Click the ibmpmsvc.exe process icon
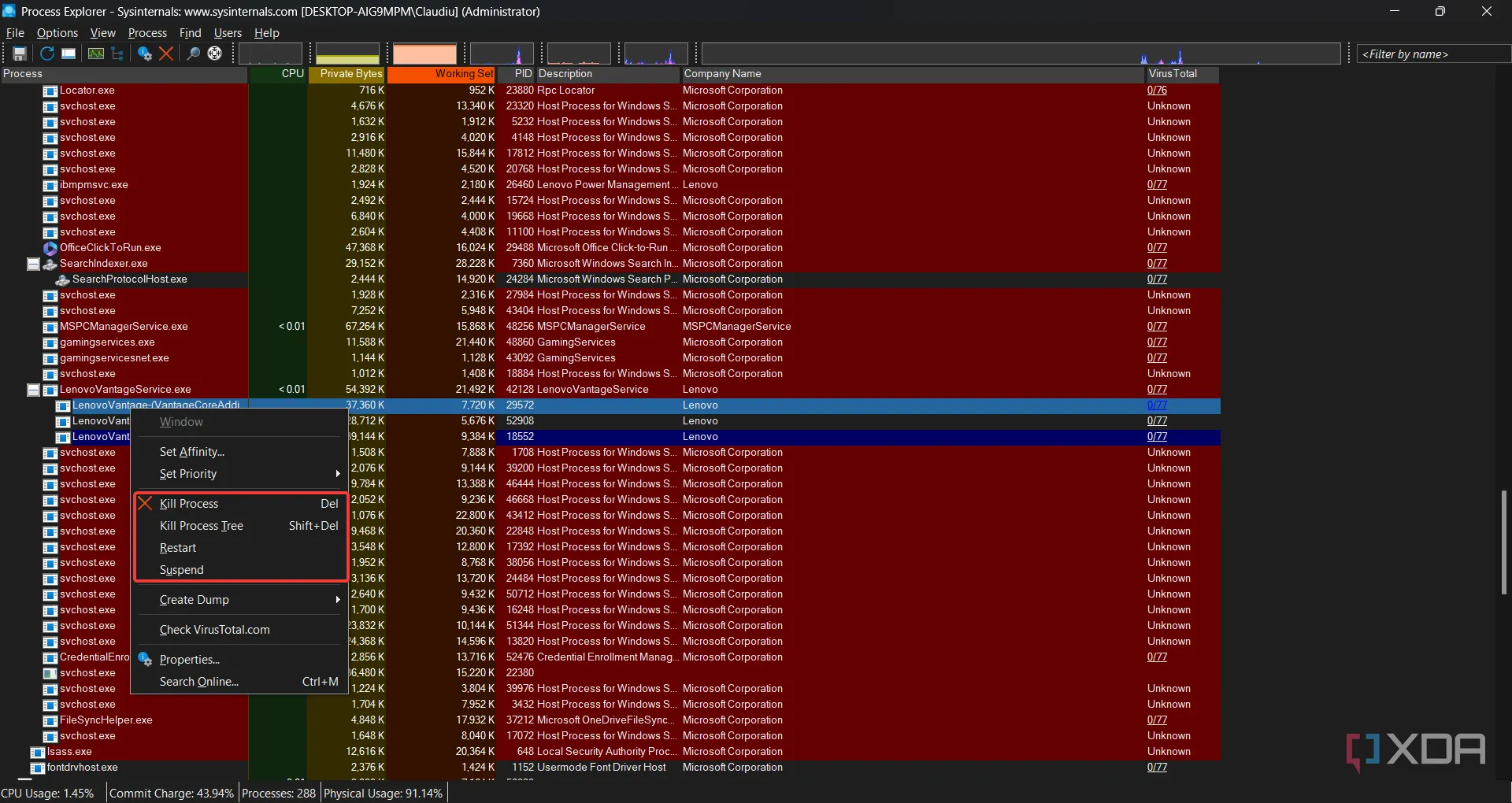Image resolution: width=1512 pixels, height=803 pixels. (50, 185)
